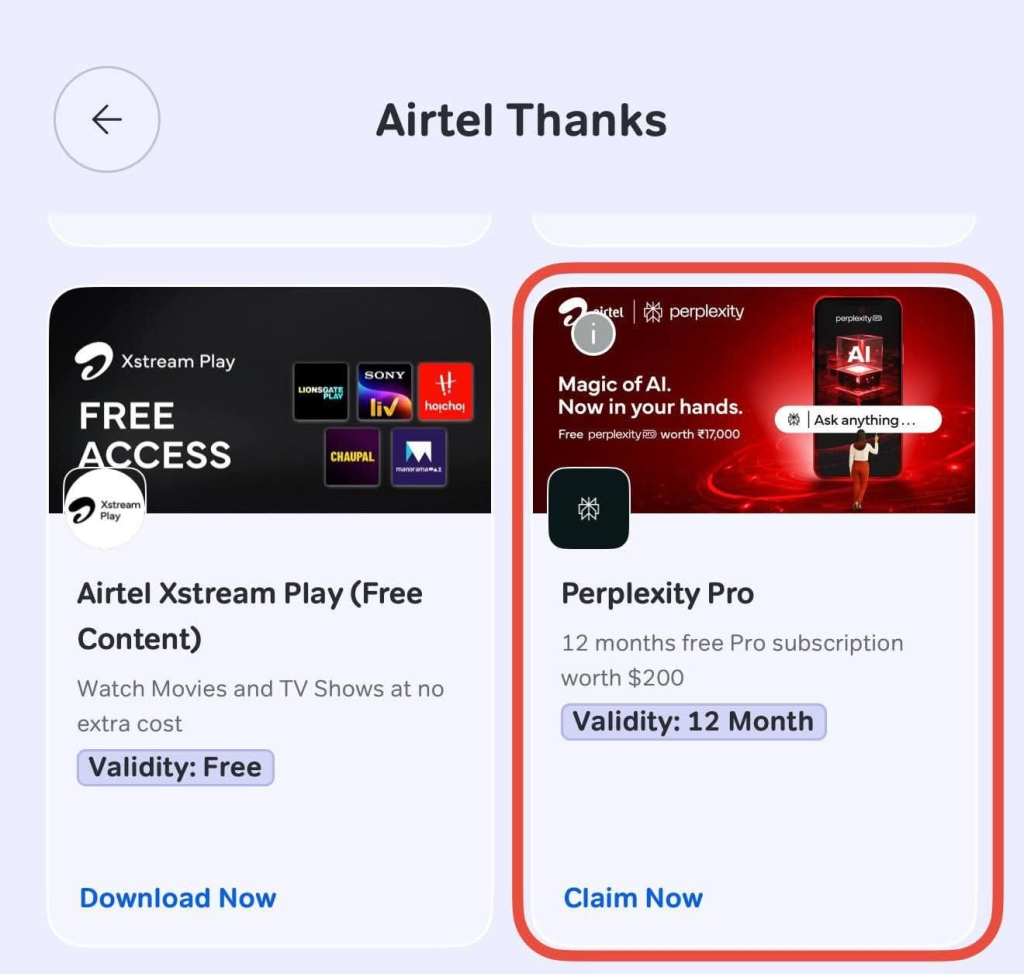Tap the Airtel Thanks page heading
The image size is (1024, 974).
coord(521,120)
